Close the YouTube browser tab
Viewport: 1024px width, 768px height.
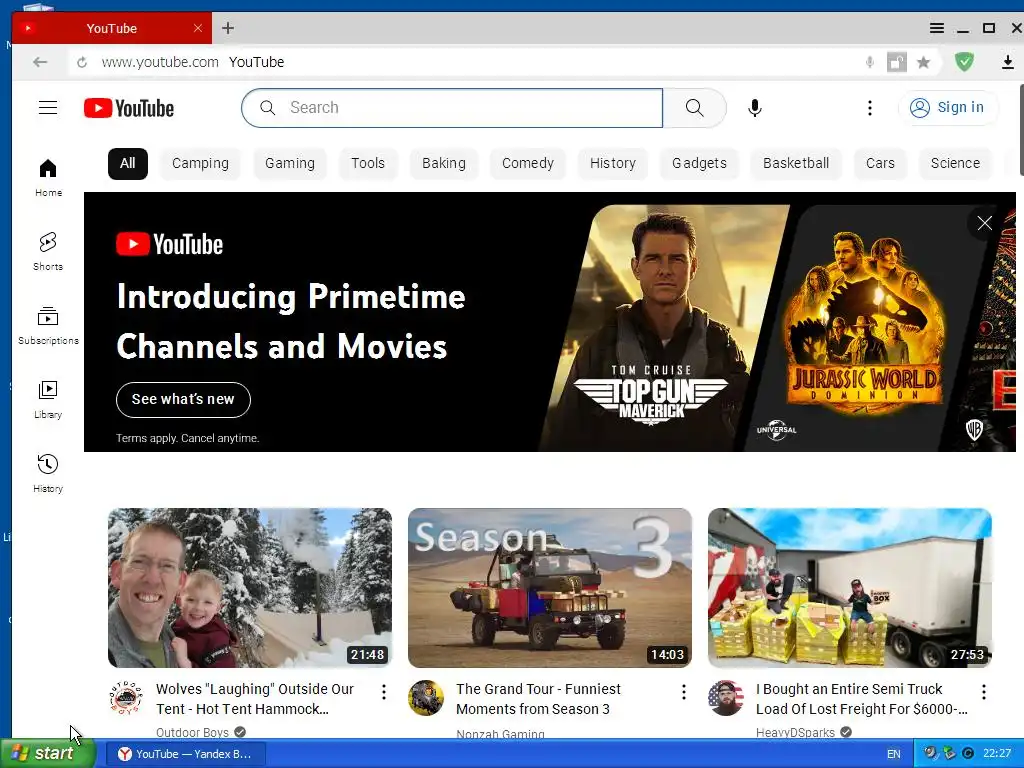click(x=198, y=28)
